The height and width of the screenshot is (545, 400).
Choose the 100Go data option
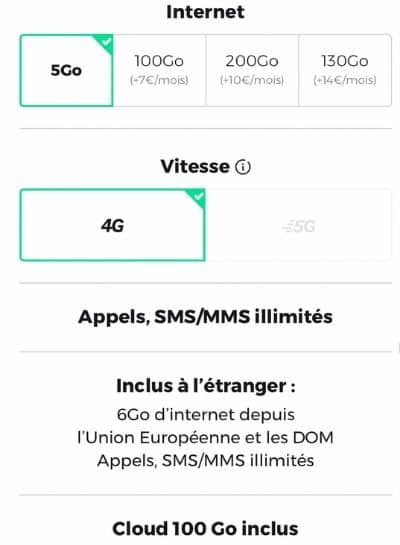pyautogui.click(x=159, y=70)
